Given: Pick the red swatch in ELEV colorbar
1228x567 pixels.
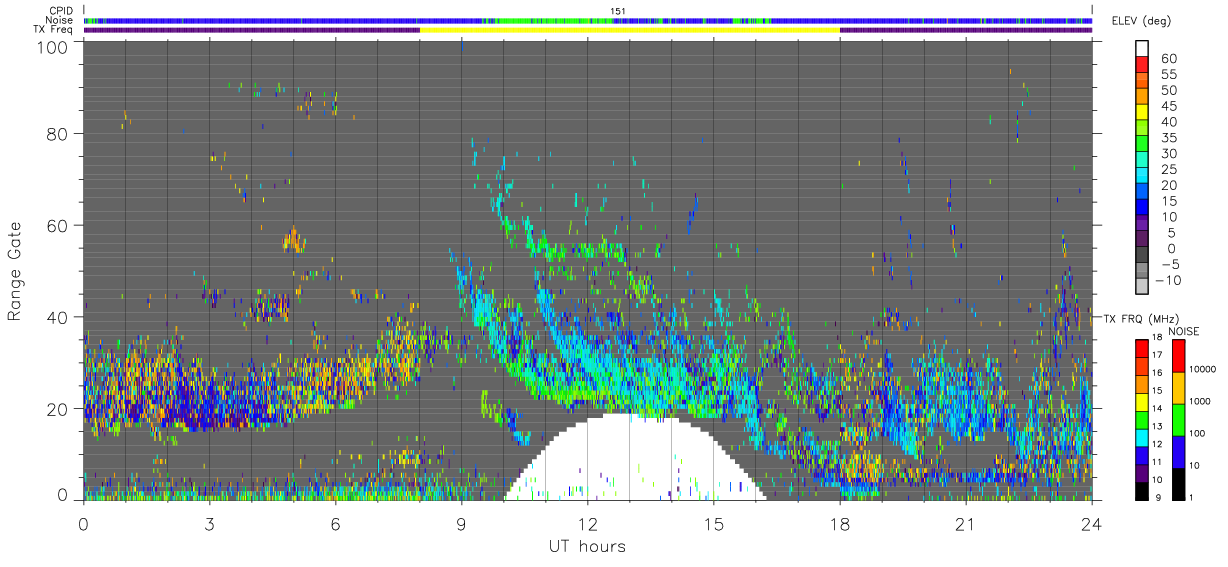Looking at the screenshot, I should (x=1142, y=63).
